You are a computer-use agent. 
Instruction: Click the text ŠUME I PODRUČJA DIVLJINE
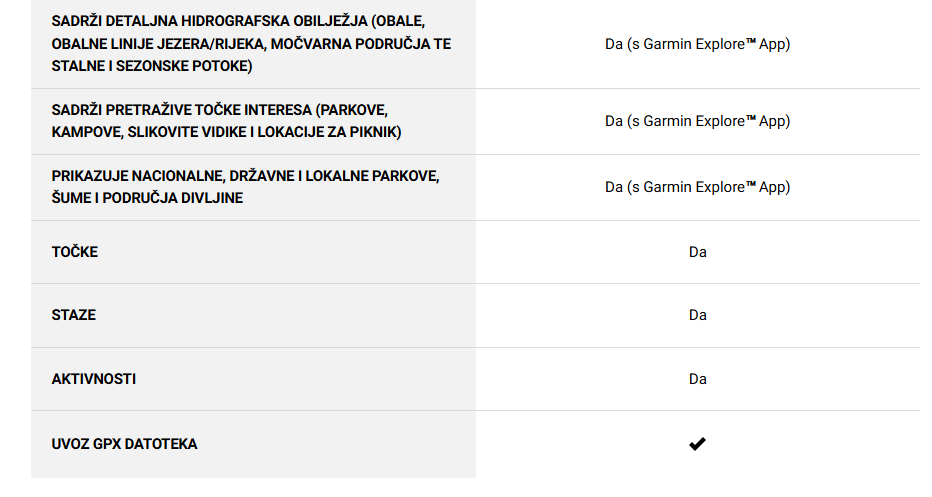(147, 198)
